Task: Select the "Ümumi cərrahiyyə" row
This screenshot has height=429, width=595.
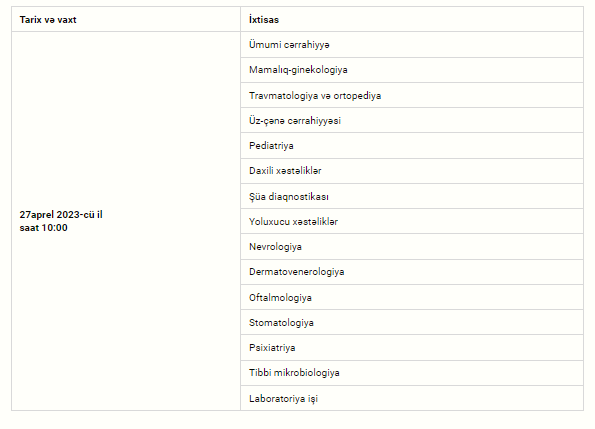Action: pyautogui.click(x=412, y=45)
